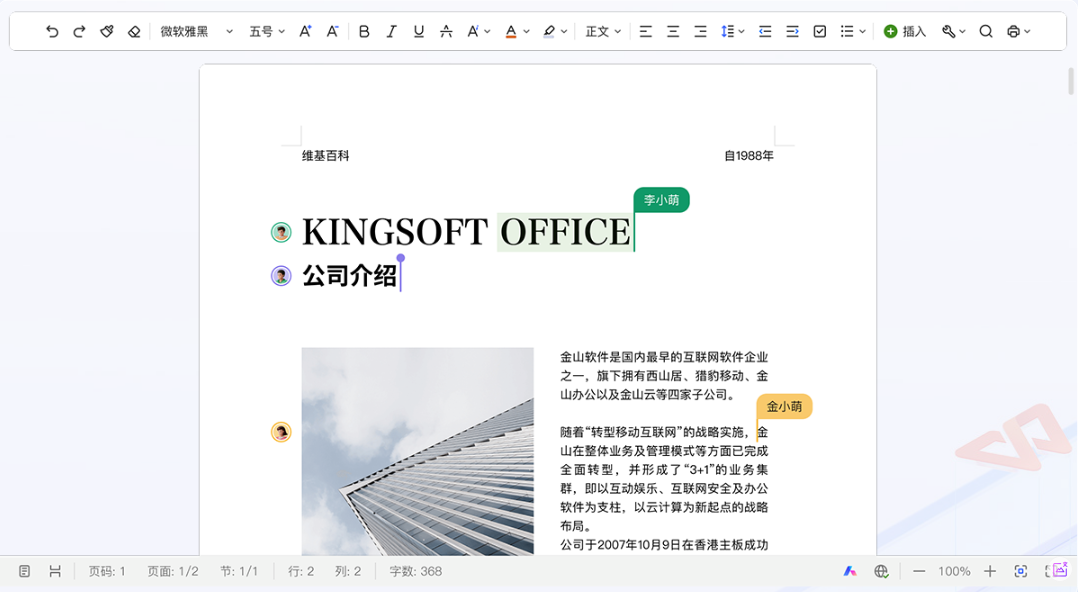This screenshot has width=1078, height=592.
Task: Open the 微软雅黑 font name dropdown
Action: [x=196, y=32]
